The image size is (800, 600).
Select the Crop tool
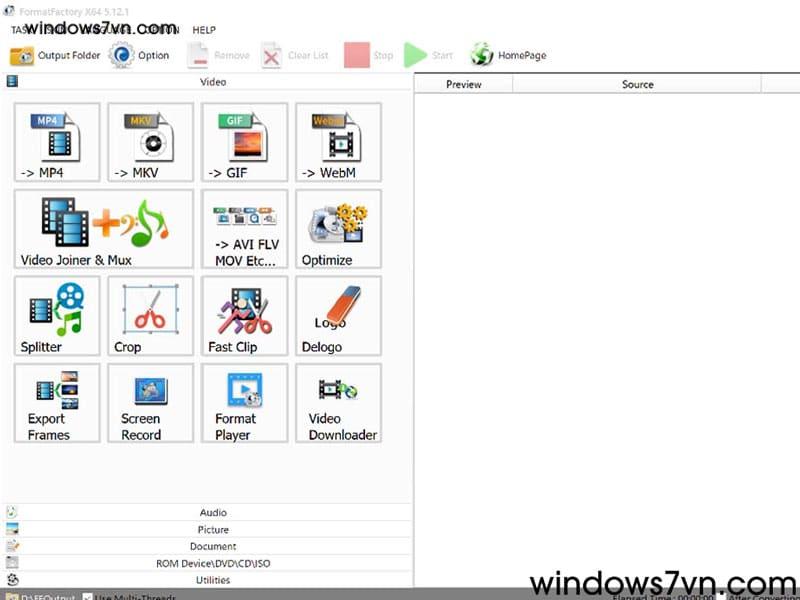pyautogui.click(x=150, y=316)
